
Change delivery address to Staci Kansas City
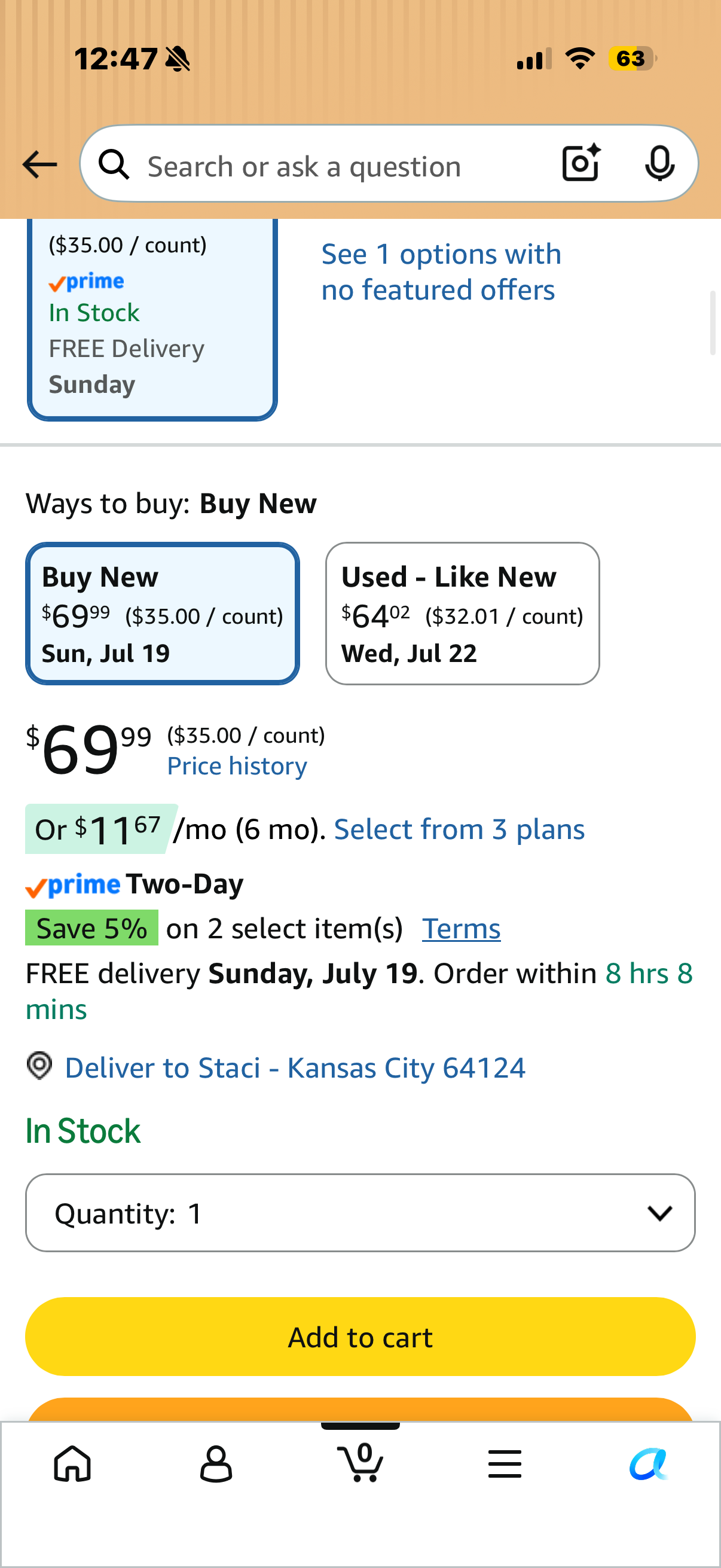point(295,1067)
